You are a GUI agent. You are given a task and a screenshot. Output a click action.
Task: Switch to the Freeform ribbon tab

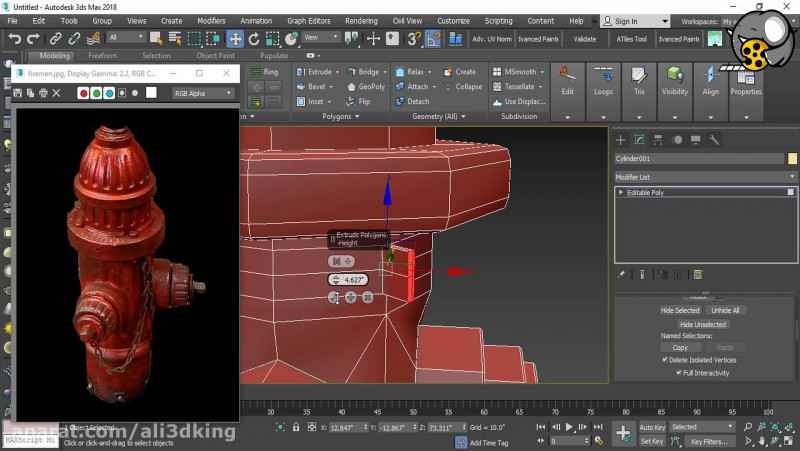[103, 56]
